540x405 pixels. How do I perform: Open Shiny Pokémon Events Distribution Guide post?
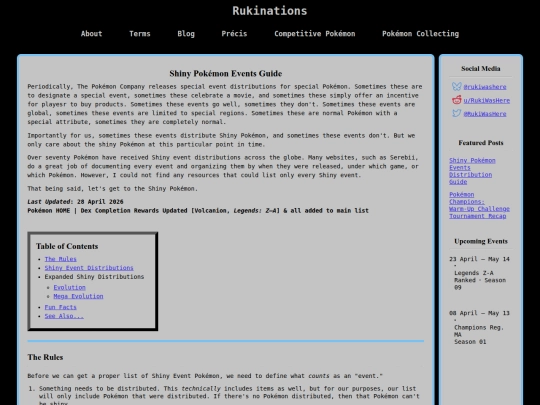click(x=472, y=171)
